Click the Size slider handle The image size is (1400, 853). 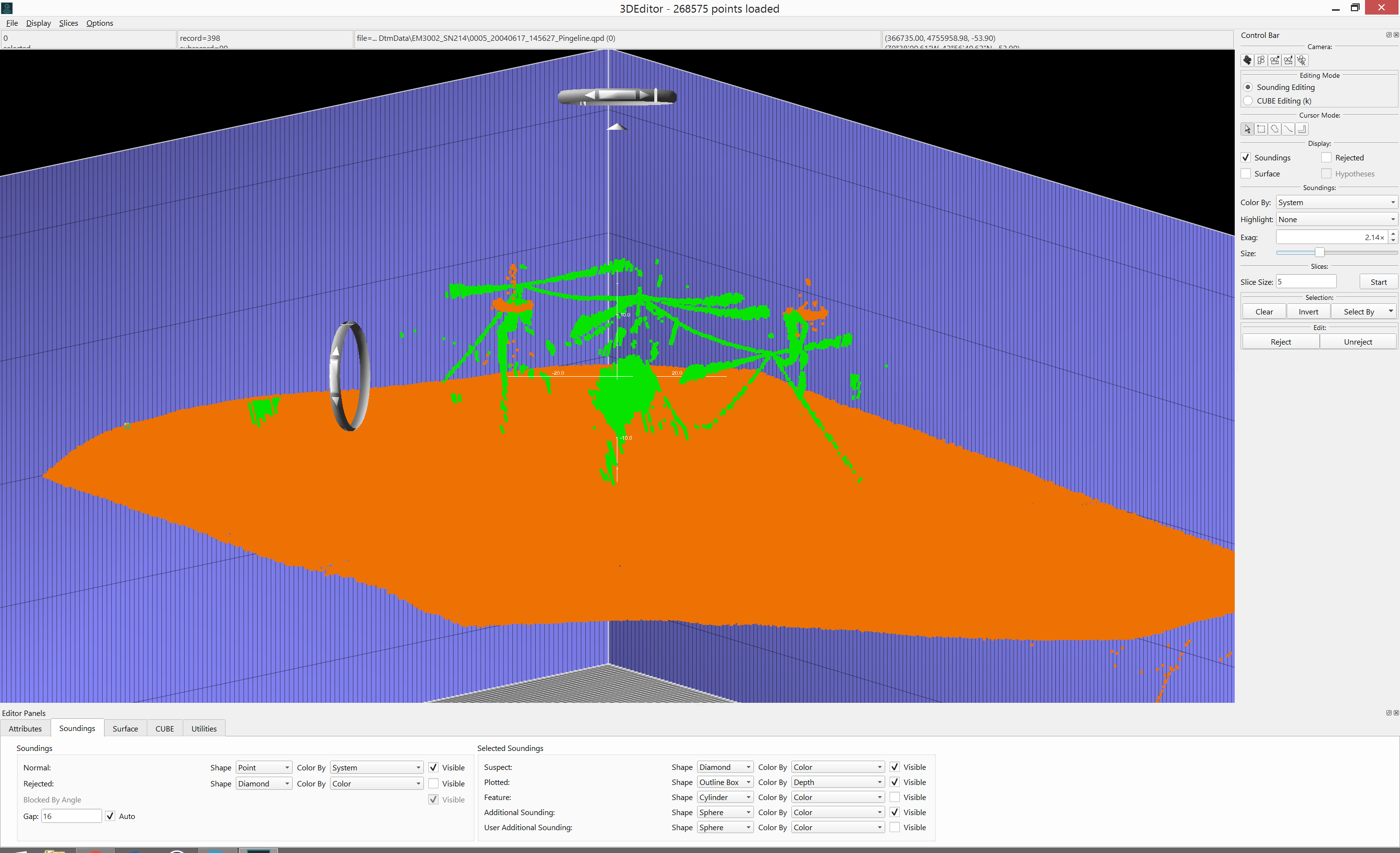tap(1319, 253)
